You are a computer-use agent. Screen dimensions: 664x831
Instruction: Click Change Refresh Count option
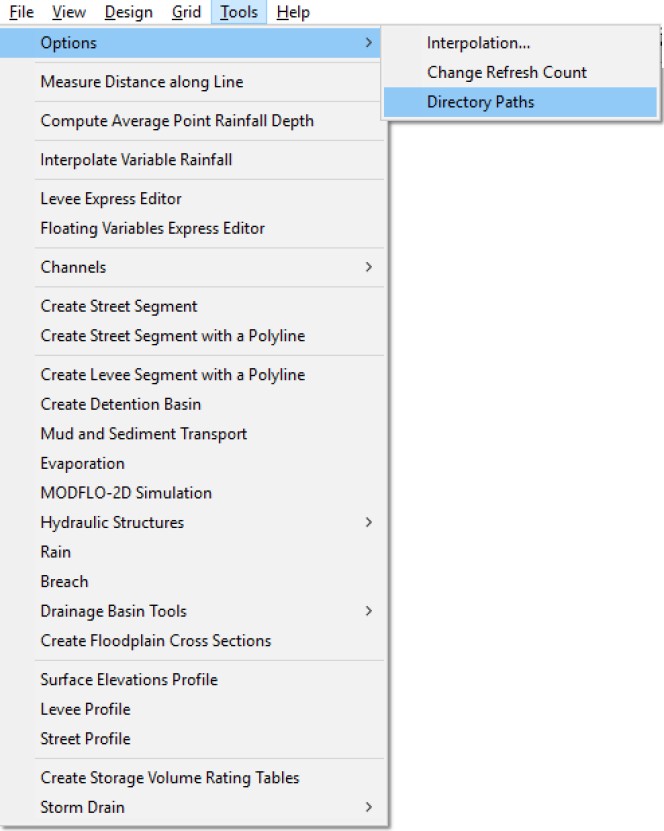click(506, 72)
